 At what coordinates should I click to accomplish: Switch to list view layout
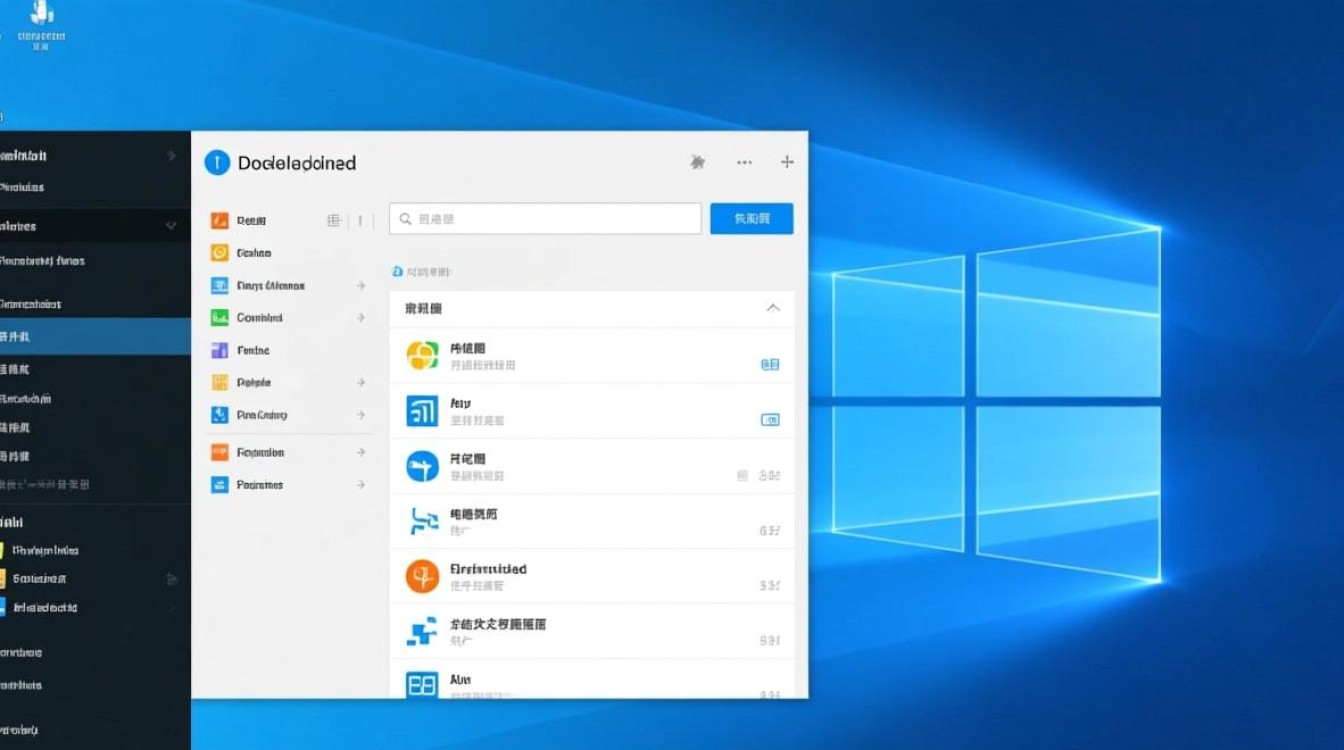click(360, 219)
